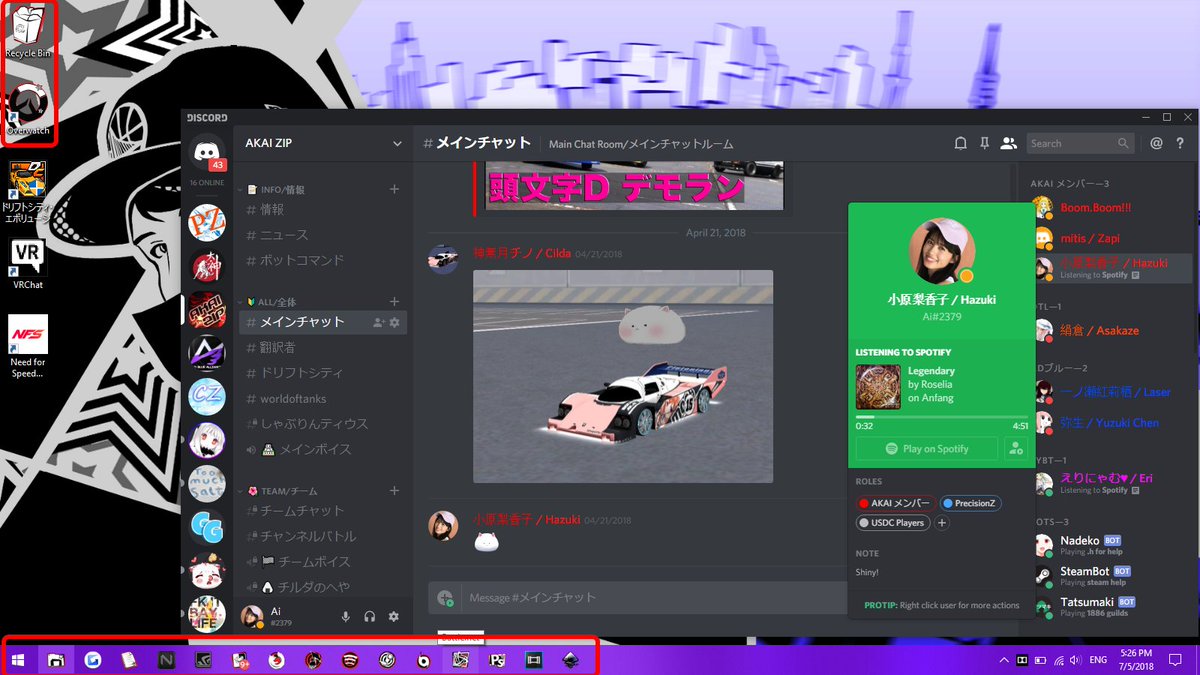Create channel in ALL/全体 category
The image size is (1200, 675).
394,301
